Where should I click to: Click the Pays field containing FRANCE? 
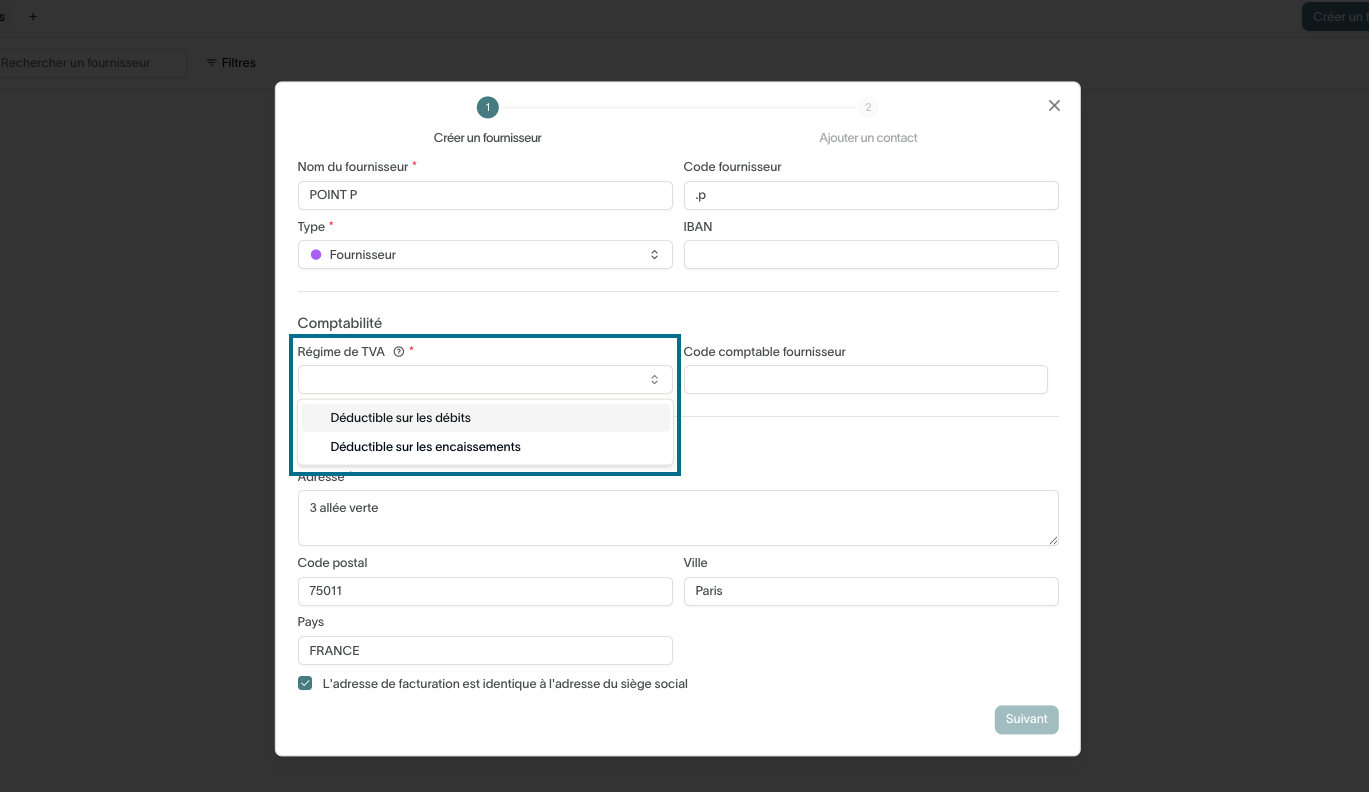(x=485, y=650)
